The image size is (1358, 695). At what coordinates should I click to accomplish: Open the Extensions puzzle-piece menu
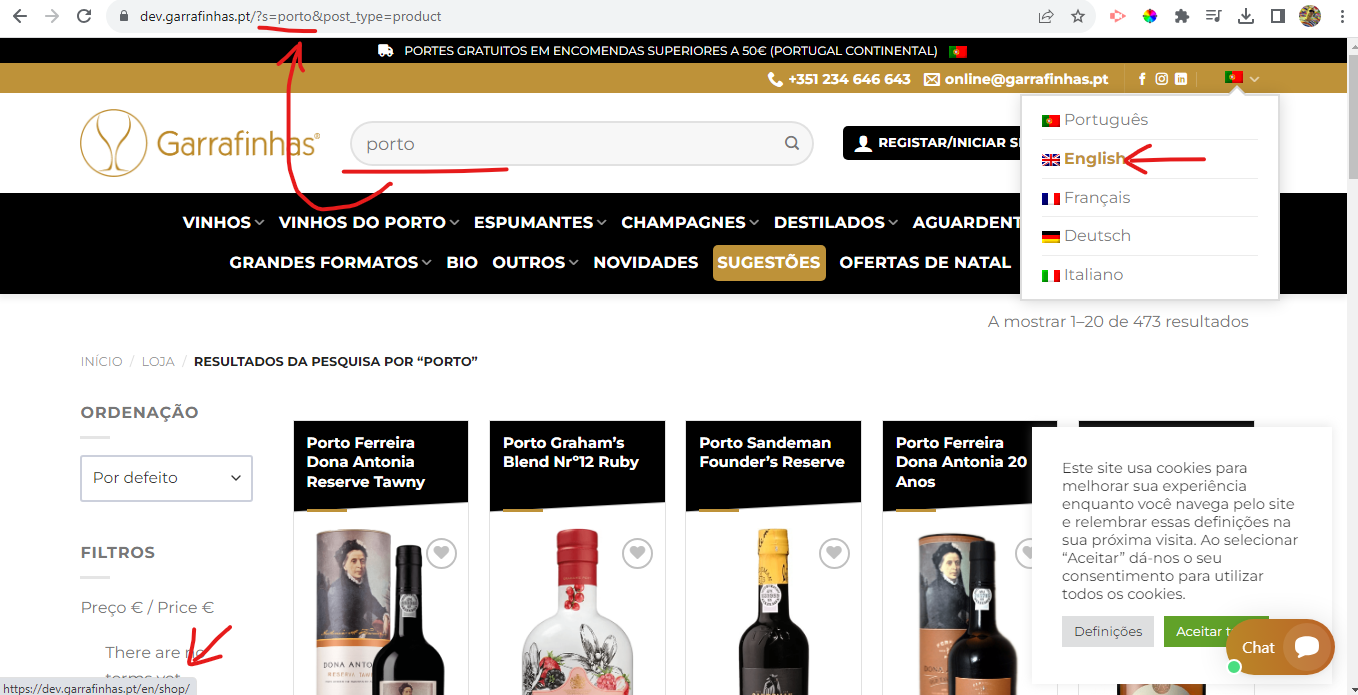[x=1182, y=16]
